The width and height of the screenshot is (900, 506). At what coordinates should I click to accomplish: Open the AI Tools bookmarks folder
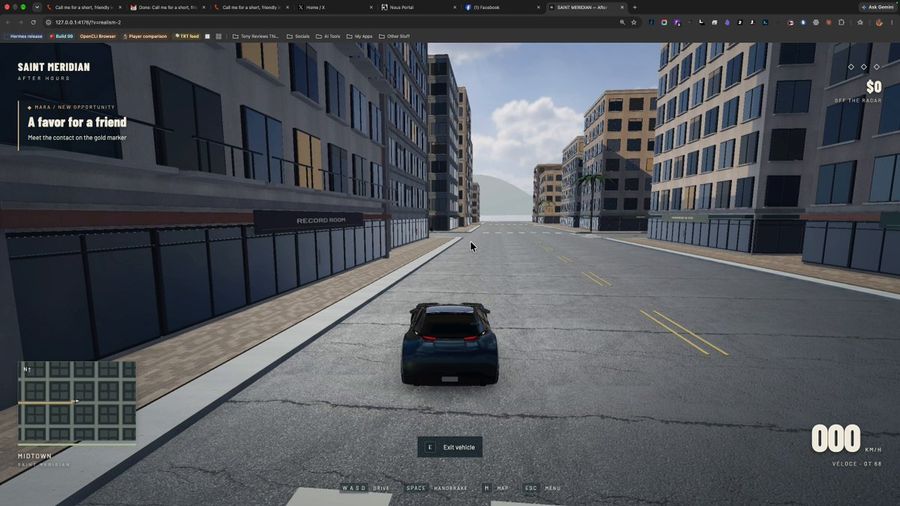tap(328, 36)
